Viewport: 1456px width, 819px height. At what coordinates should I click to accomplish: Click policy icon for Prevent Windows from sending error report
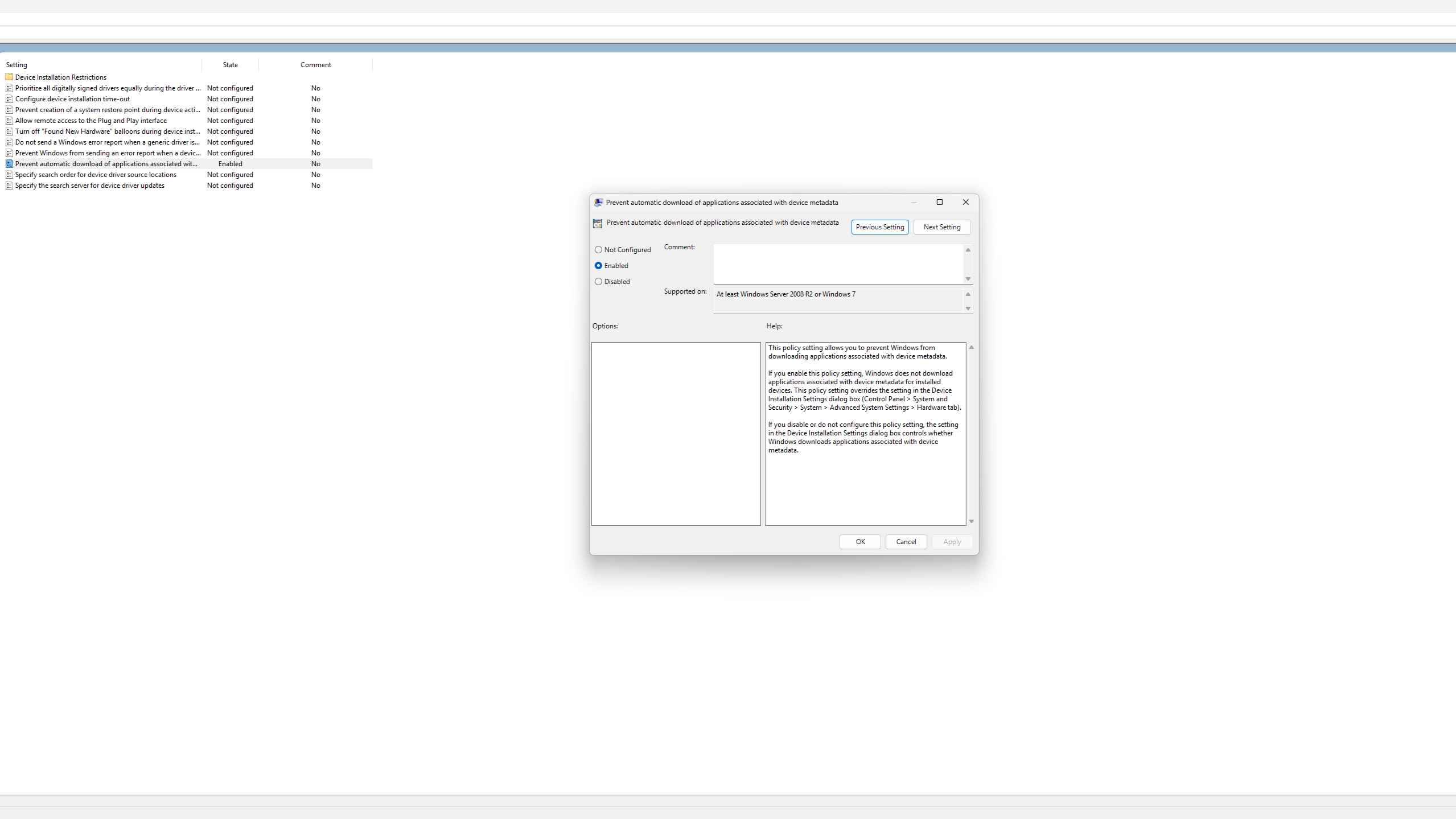coord(9,153)
